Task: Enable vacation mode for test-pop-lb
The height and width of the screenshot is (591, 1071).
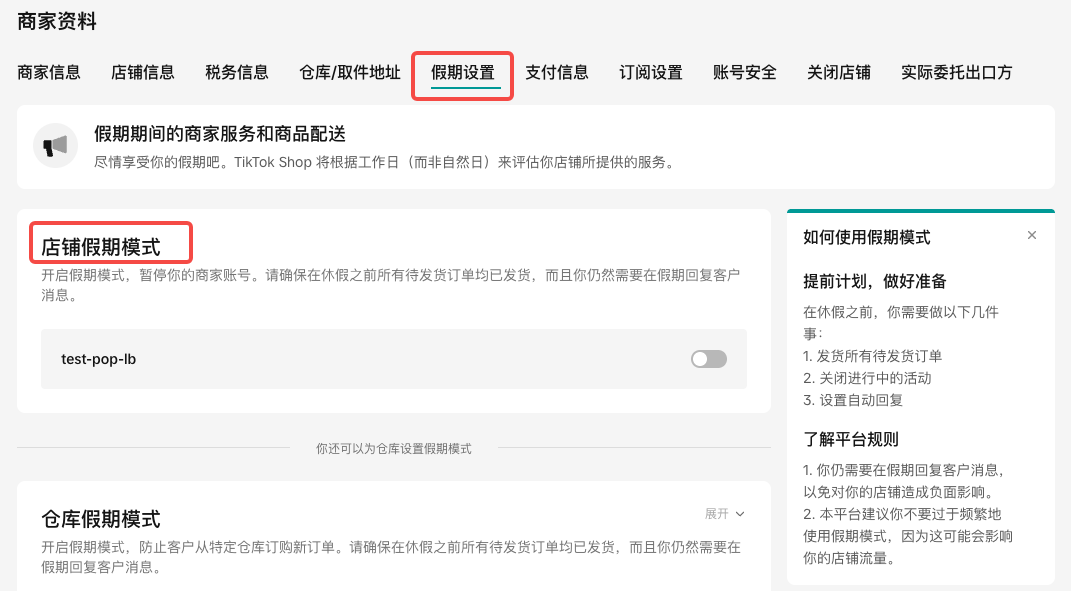Action: (x=708, y=359)
